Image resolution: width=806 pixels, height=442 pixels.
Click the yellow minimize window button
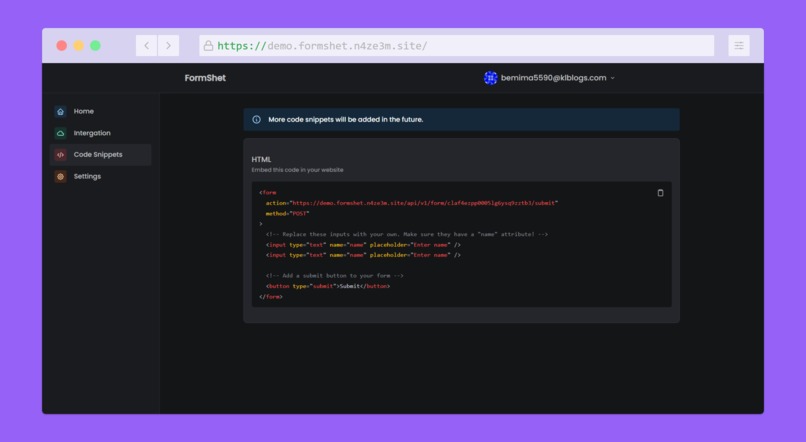coord(79,46)
